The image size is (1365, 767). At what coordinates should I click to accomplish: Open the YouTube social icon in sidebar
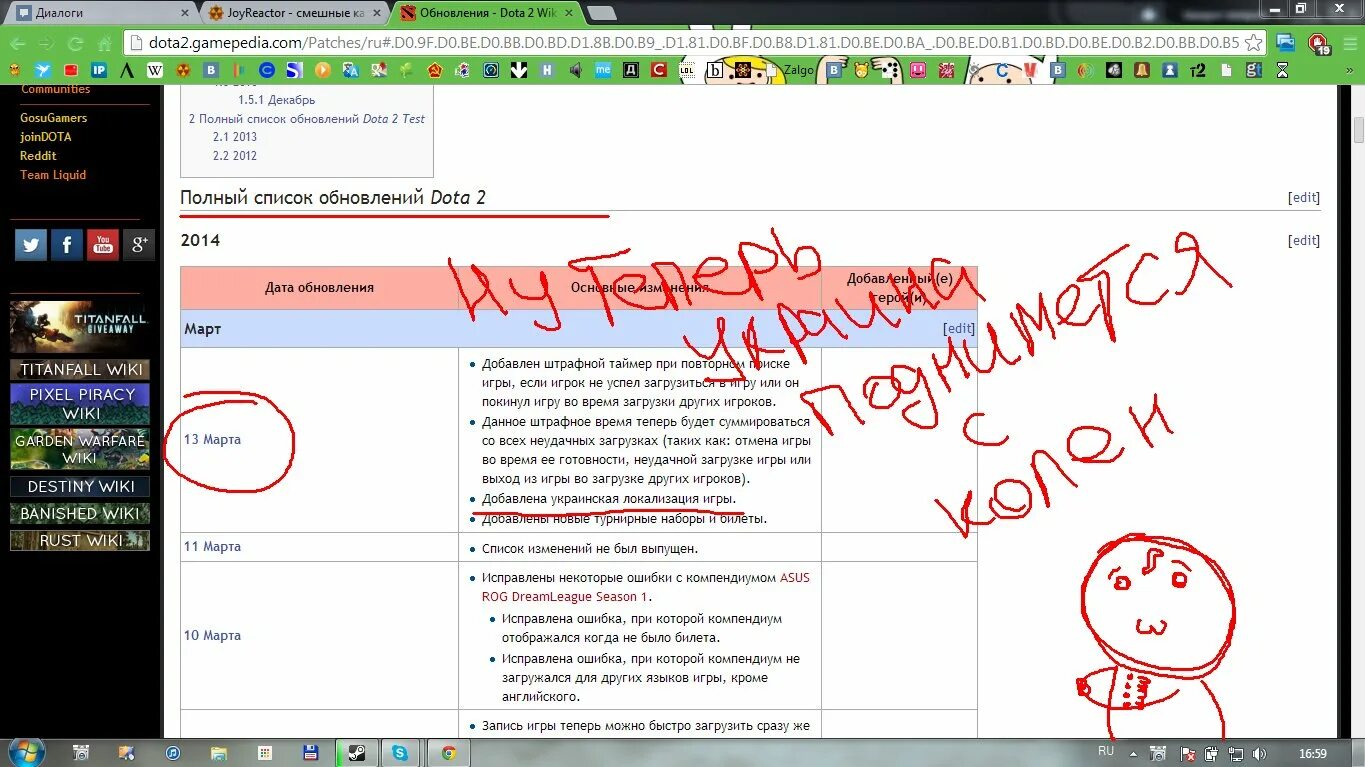click(x=103, y=244)
